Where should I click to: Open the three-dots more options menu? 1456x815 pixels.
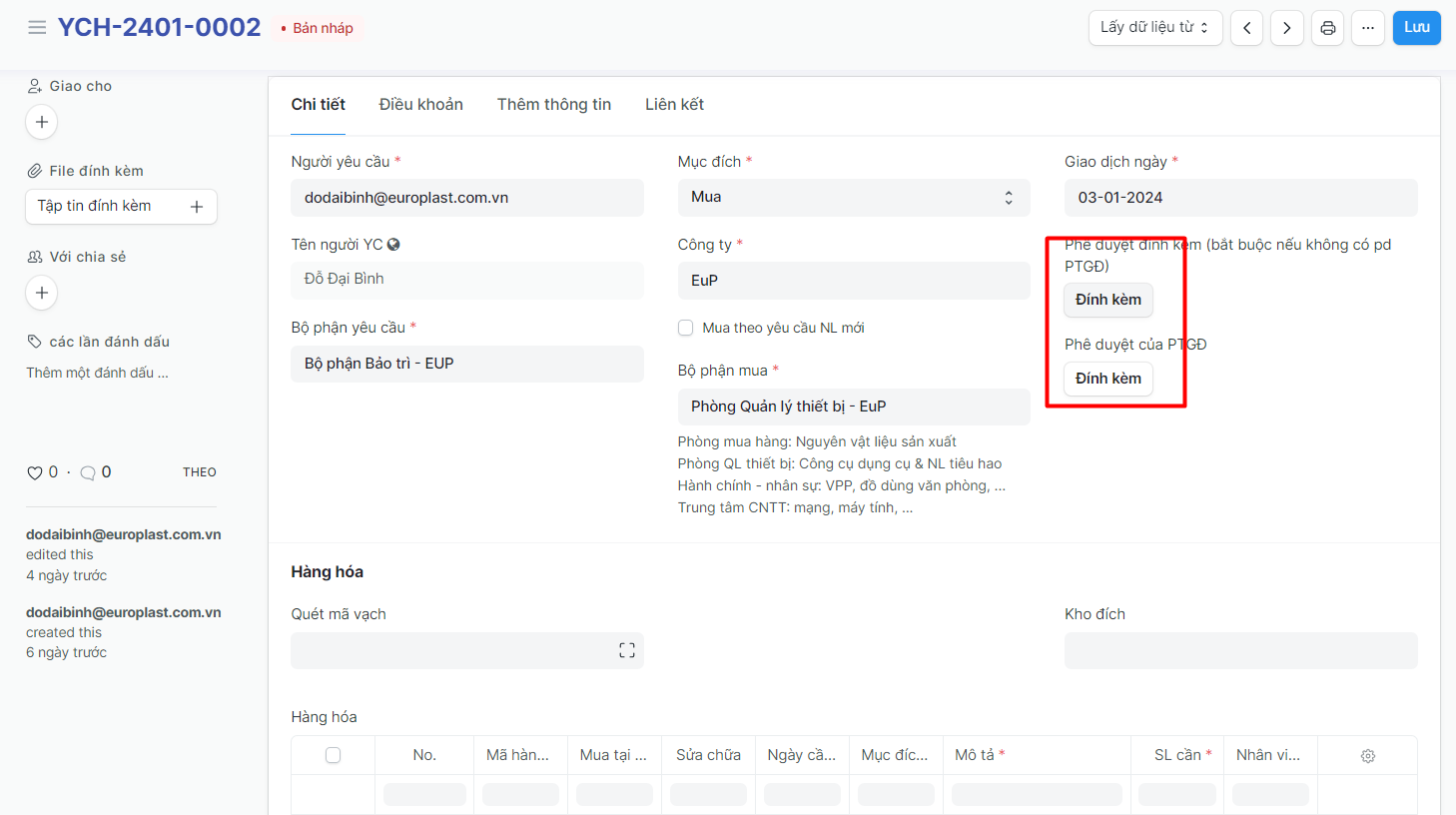pyautogui.click(x=1367, y=28)
